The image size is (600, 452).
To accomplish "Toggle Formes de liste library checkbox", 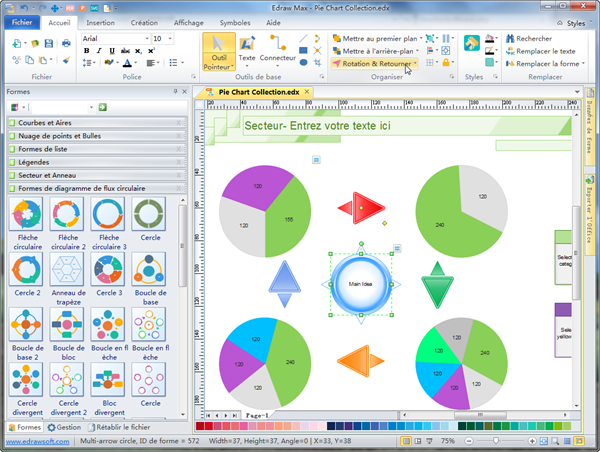I will [12, 149].
